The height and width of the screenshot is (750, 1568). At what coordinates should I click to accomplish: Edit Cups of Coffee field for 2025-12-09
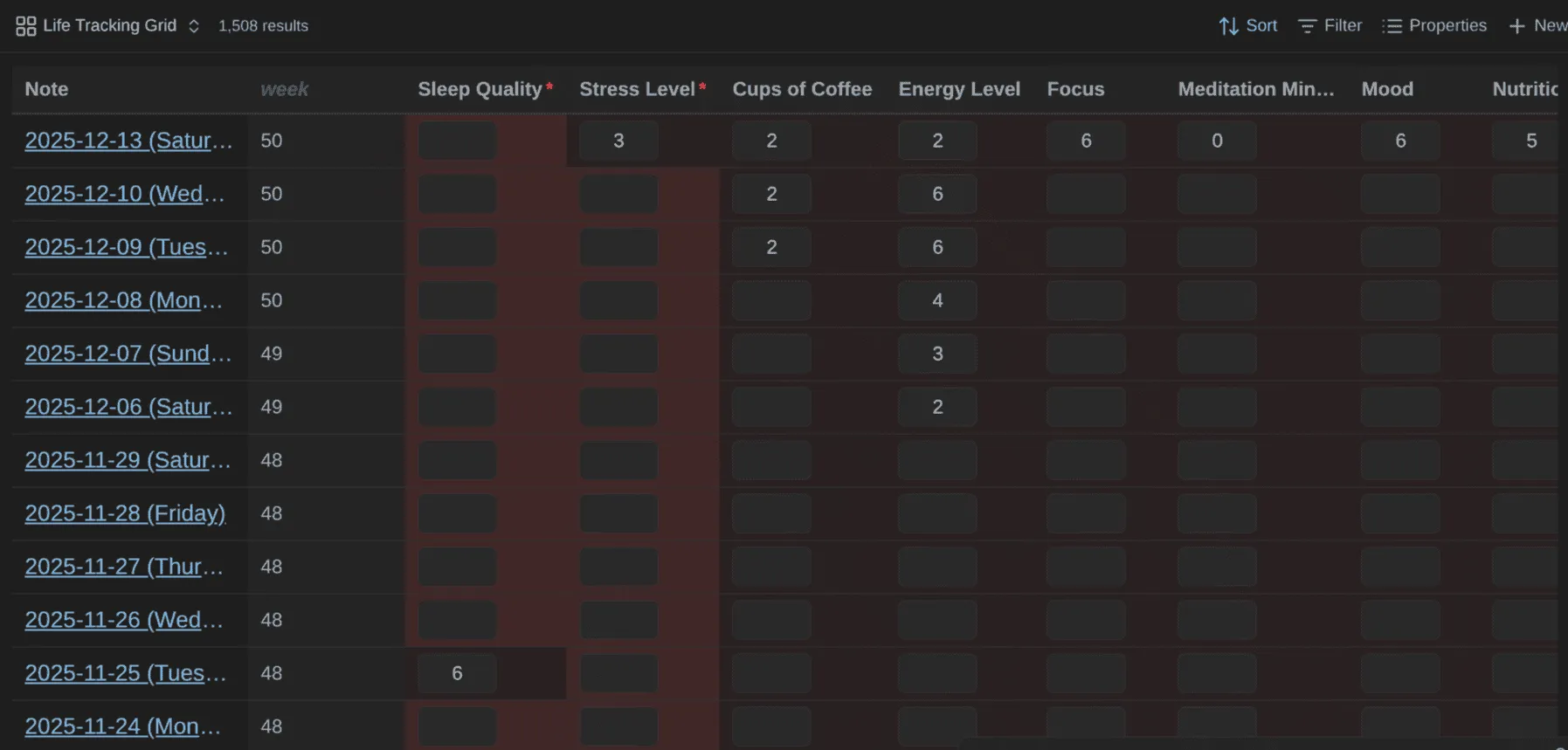[x=771, y=247]
